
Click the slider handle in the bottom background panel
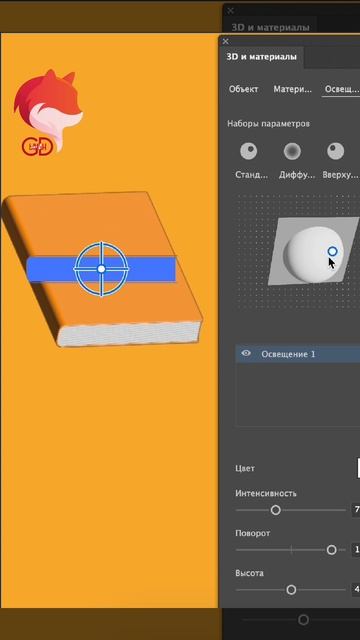click(x=303, y=620)
